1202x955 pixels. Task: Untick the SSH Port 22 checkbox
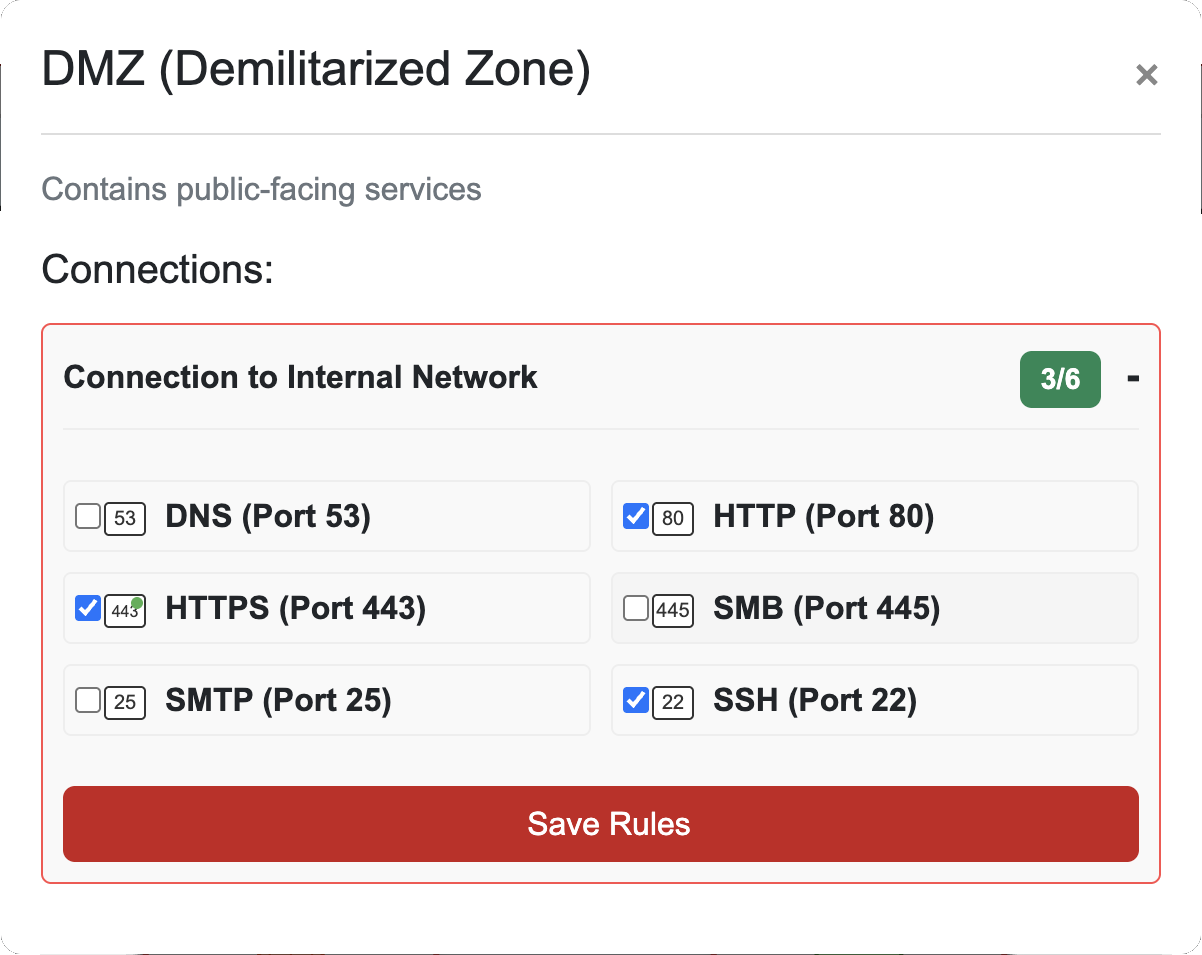[636, 700]
